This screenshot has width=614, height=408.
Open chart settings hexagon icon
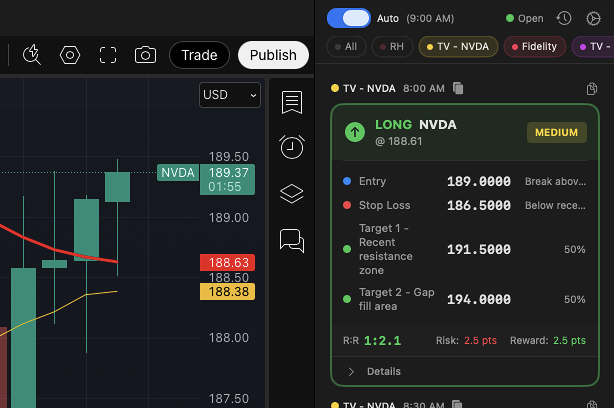tap(70, 55)
